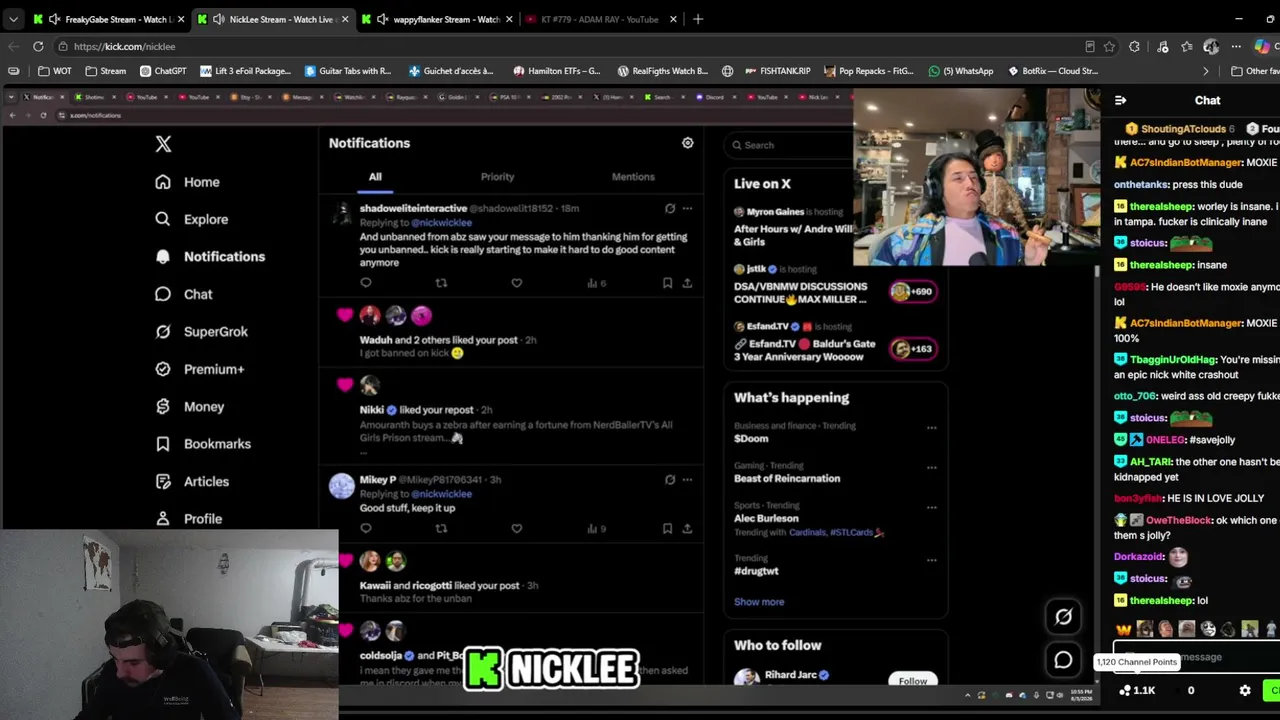The height and width of the screenshot is (720, 1280).
Task: Open more options for Beast of Reincarnation trend
Action: pos(931,467)
